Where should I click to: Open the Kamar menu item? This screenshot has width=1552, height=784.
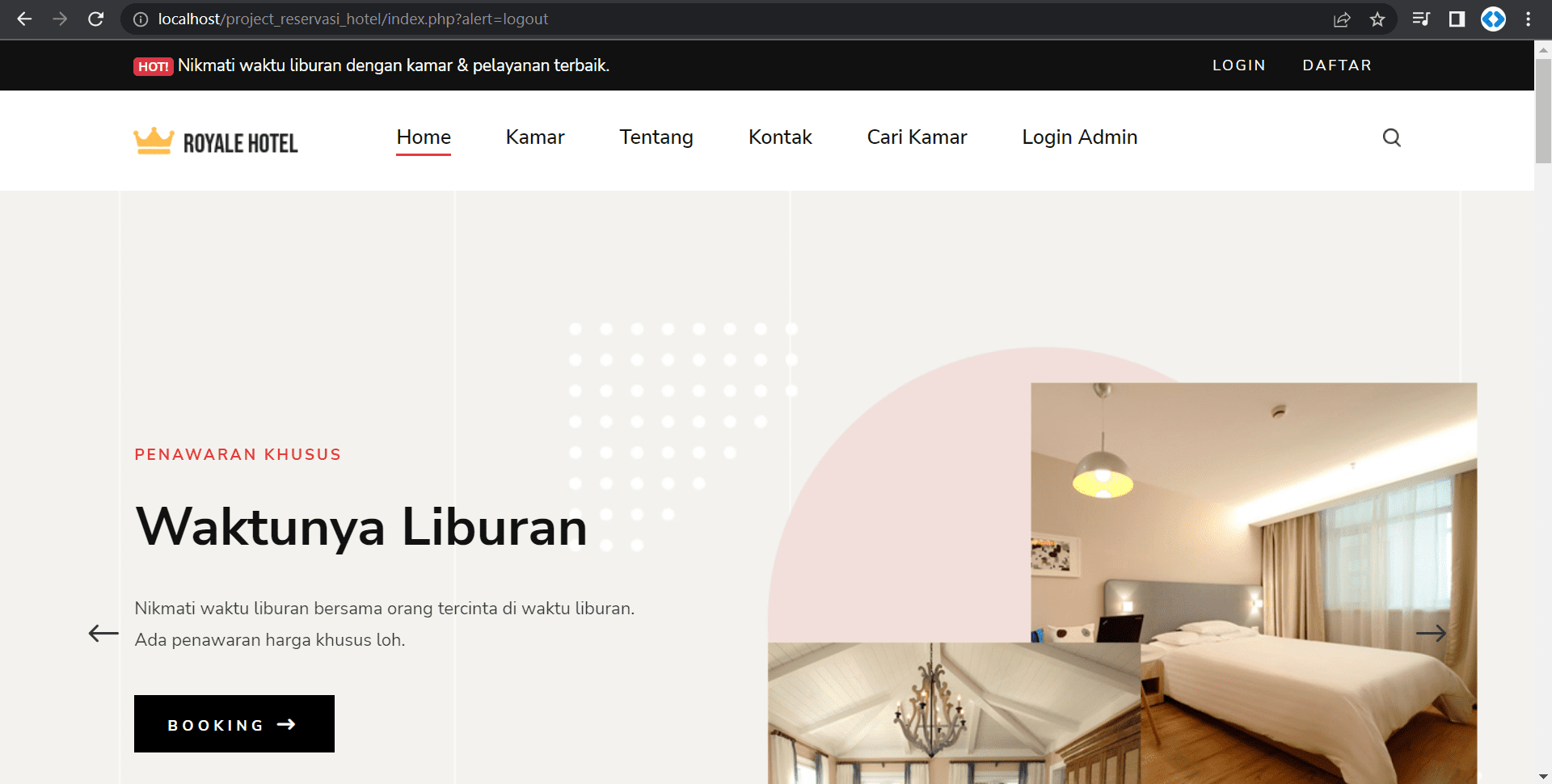coord(534,137)
